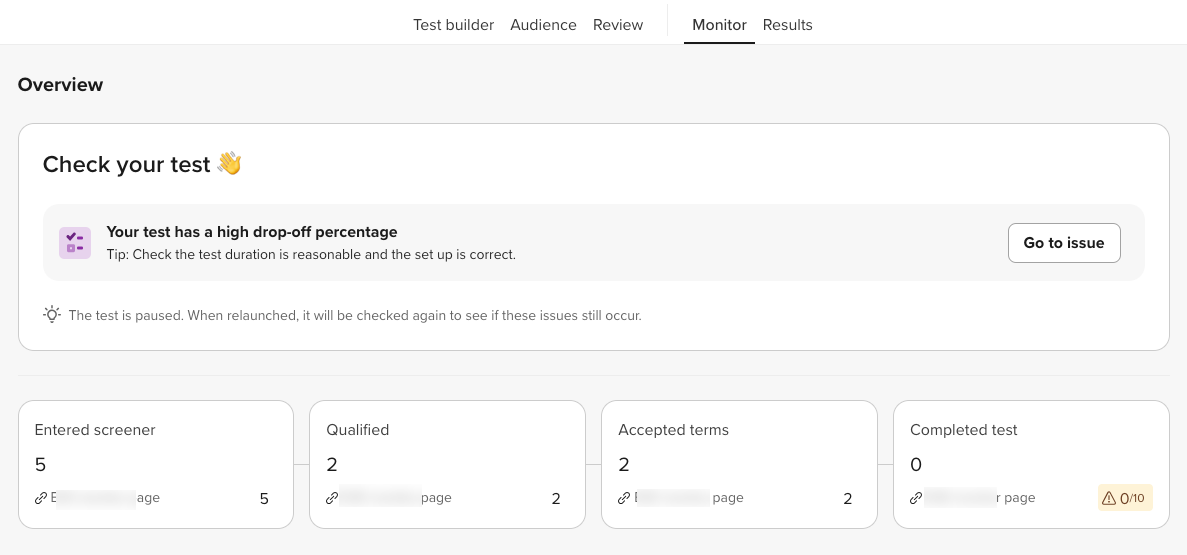Click the warning triangle icon showing 0/10
The image size is (1187, 555).
point(1108,498)
